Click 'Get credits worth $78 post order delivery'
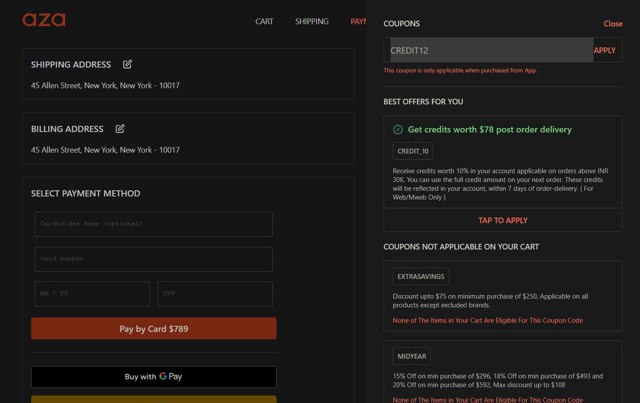 [490, 129]
